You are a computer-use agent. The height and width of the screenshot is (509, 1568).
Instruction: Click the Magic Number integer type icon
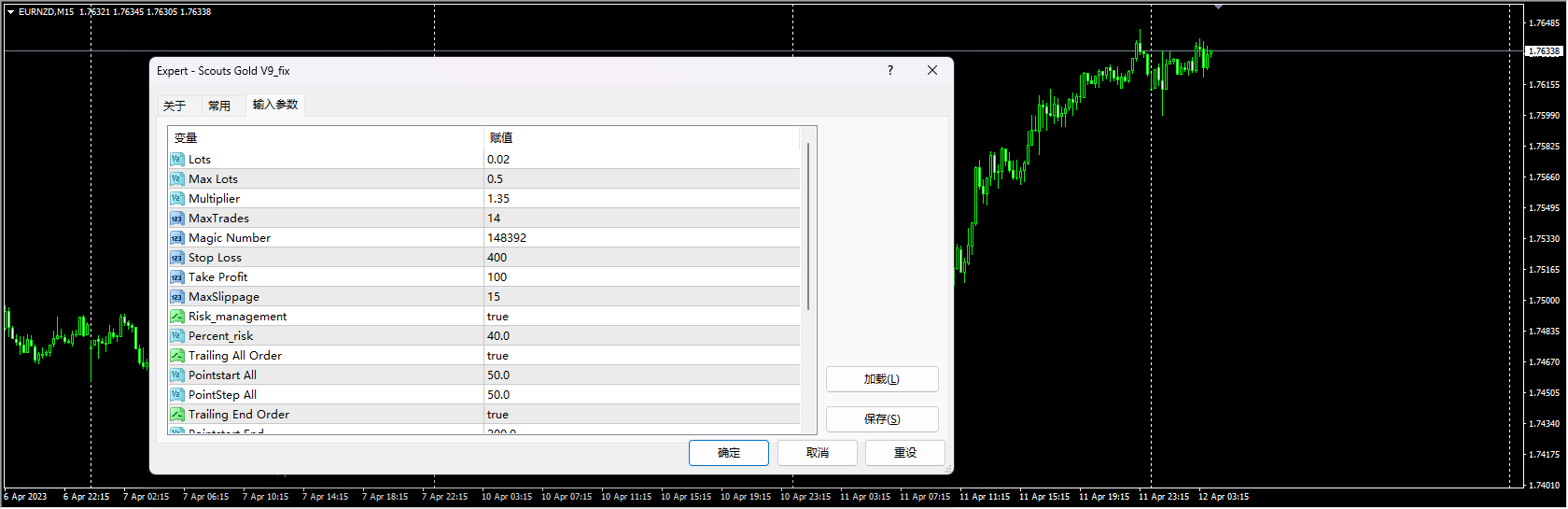point(177,238)
